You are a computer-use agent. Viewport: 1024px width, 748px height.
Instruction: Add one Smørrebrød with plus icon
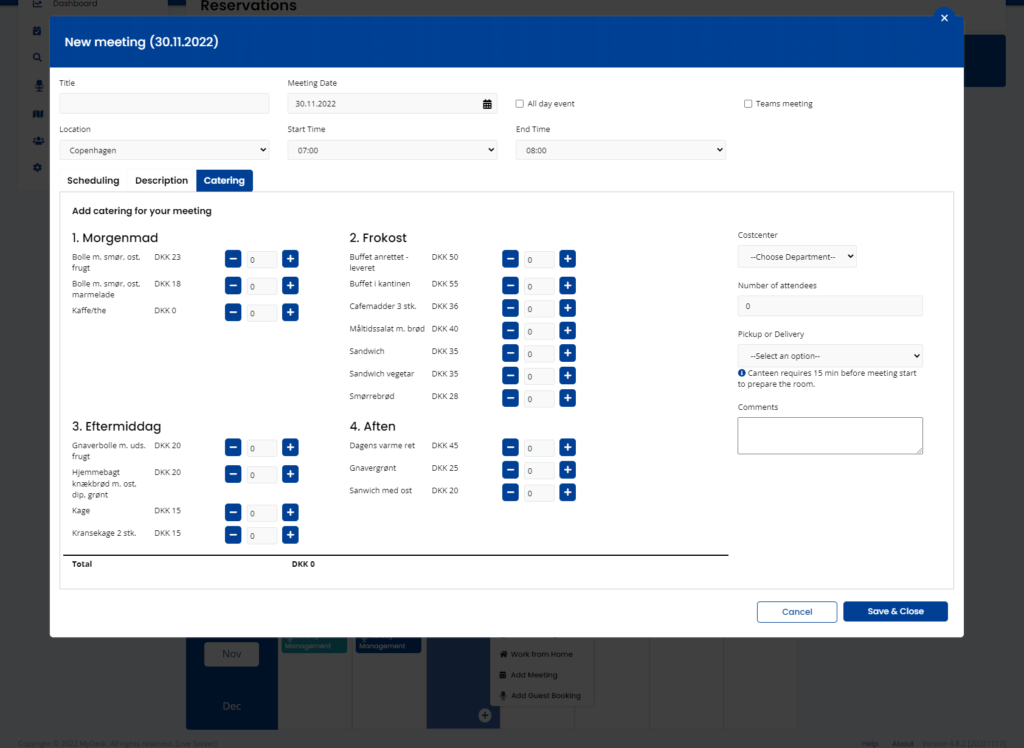click(x=568, y=398)
